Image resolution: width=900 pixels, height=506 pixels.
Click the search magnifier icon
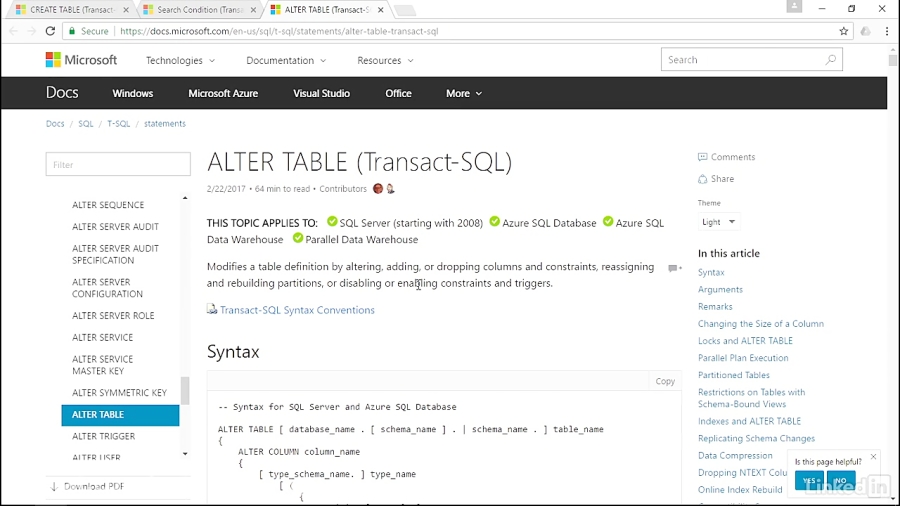(830, 60)
